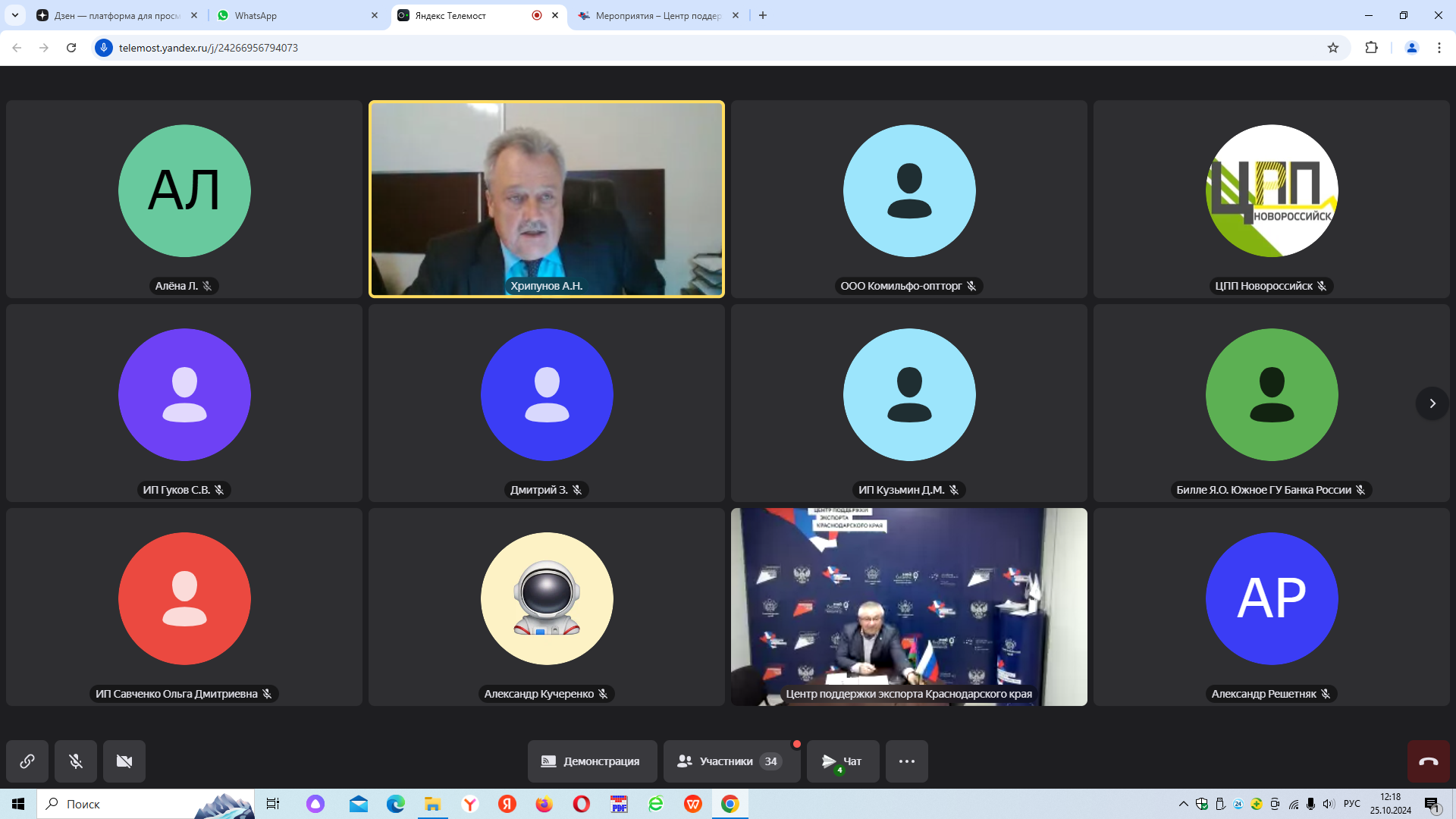End call with the red hang-up button
The width and height of the screenshot is (1456, 819).
point(1428,761)
